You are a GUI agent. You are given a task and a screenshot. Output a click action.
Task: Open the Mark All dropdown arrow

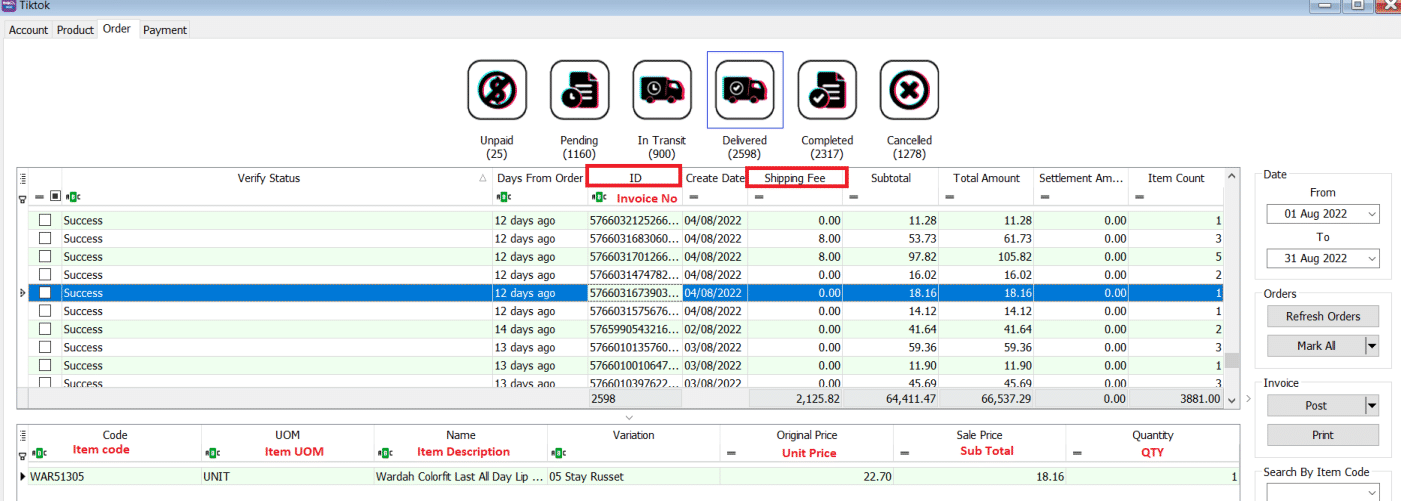click(1371, 346)
